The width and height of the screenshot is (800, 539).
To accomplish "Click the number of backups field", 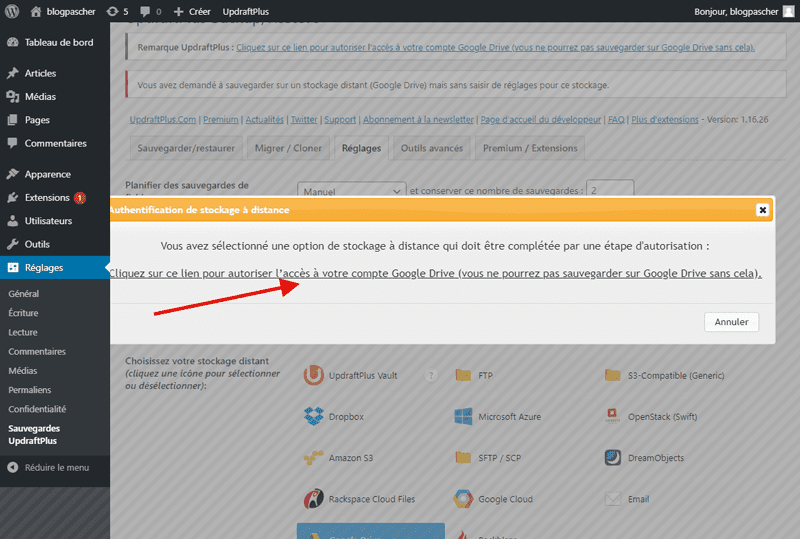I will click(610, 188).
